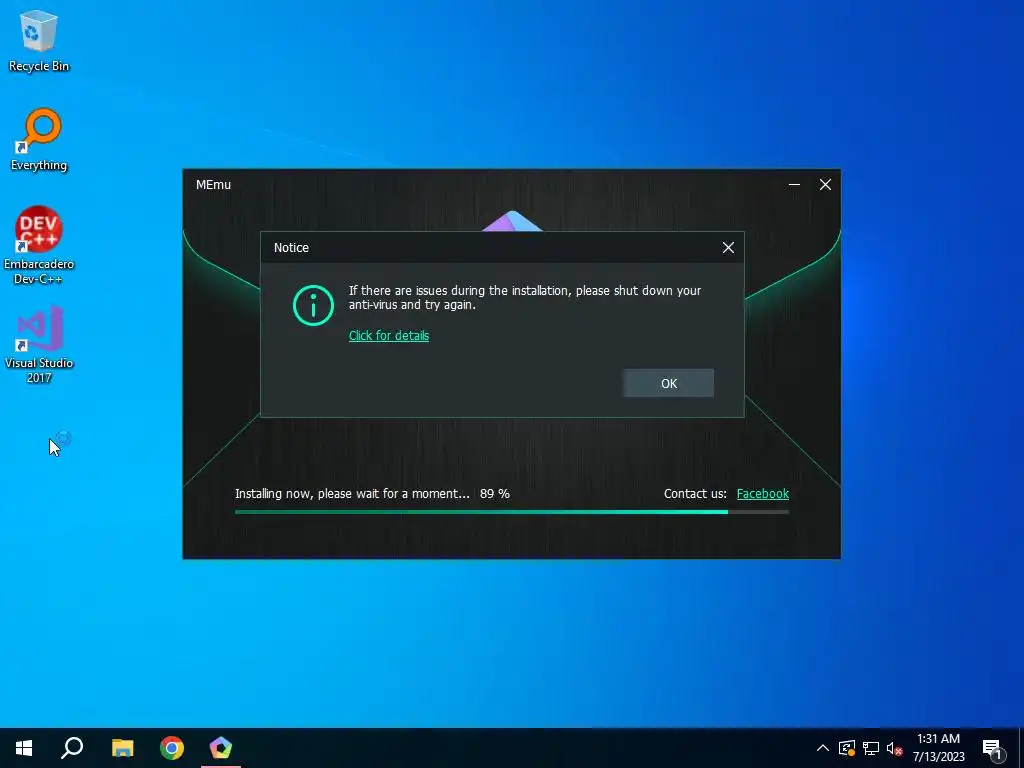Click the MEmu window title text

(214, 185)
